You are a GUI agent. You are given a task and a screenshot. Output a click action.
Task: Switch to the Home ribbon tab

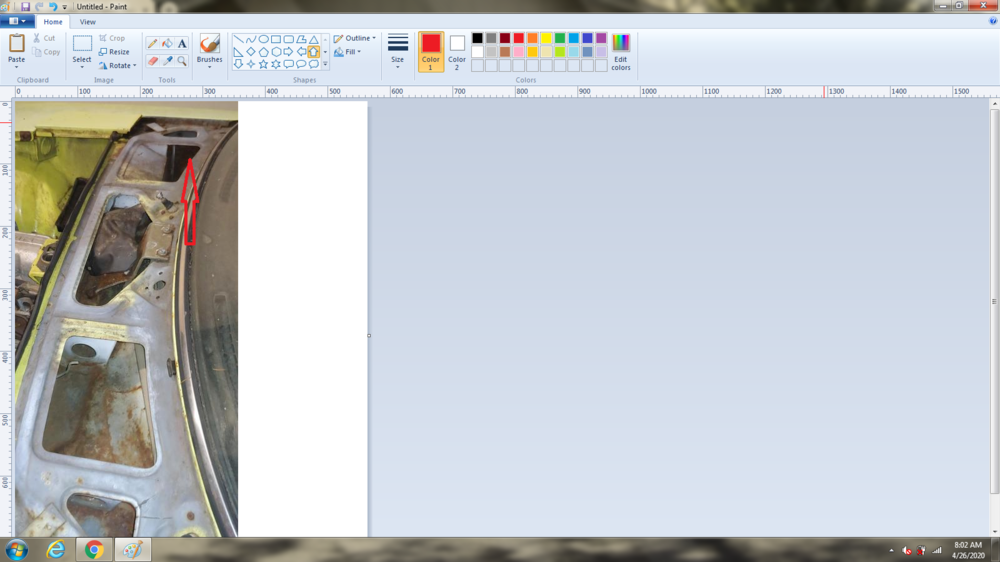tap(53, 21)
